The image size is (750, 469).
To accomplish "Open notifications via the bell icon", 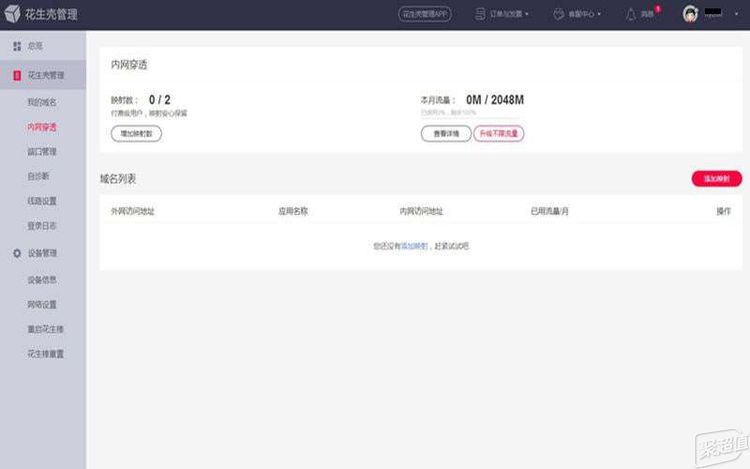I will (x=630, y=14).
